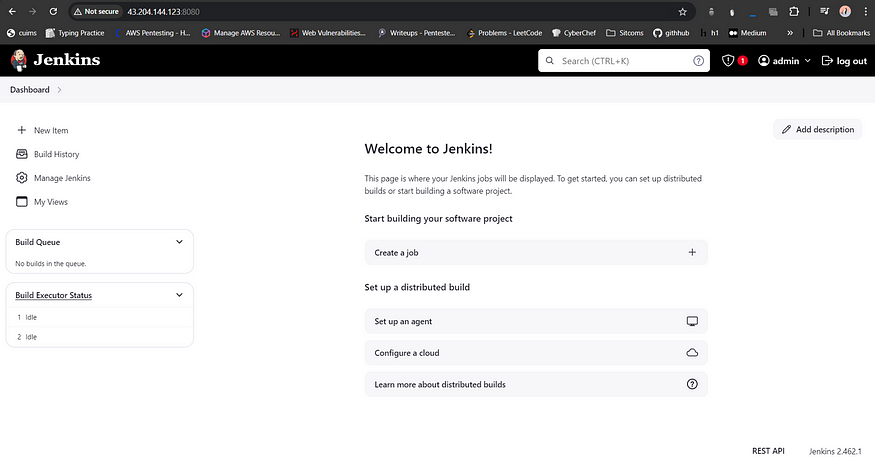875x467 pixels.
Task: Open Build History in sidebar
Action: pyautogui.click(x=56, y=154)
